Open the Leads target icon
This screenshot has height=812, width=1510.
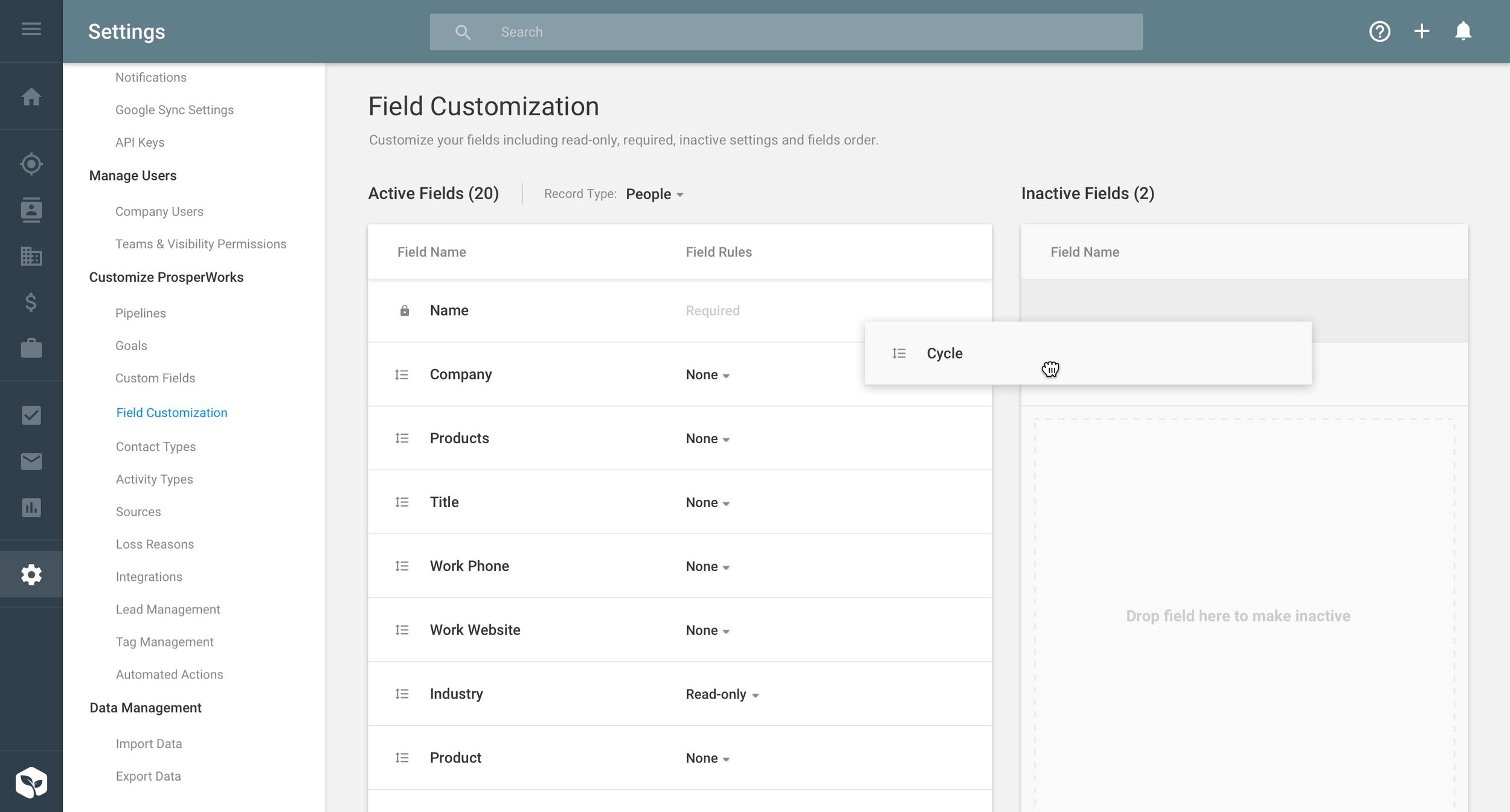coord(31,164)
